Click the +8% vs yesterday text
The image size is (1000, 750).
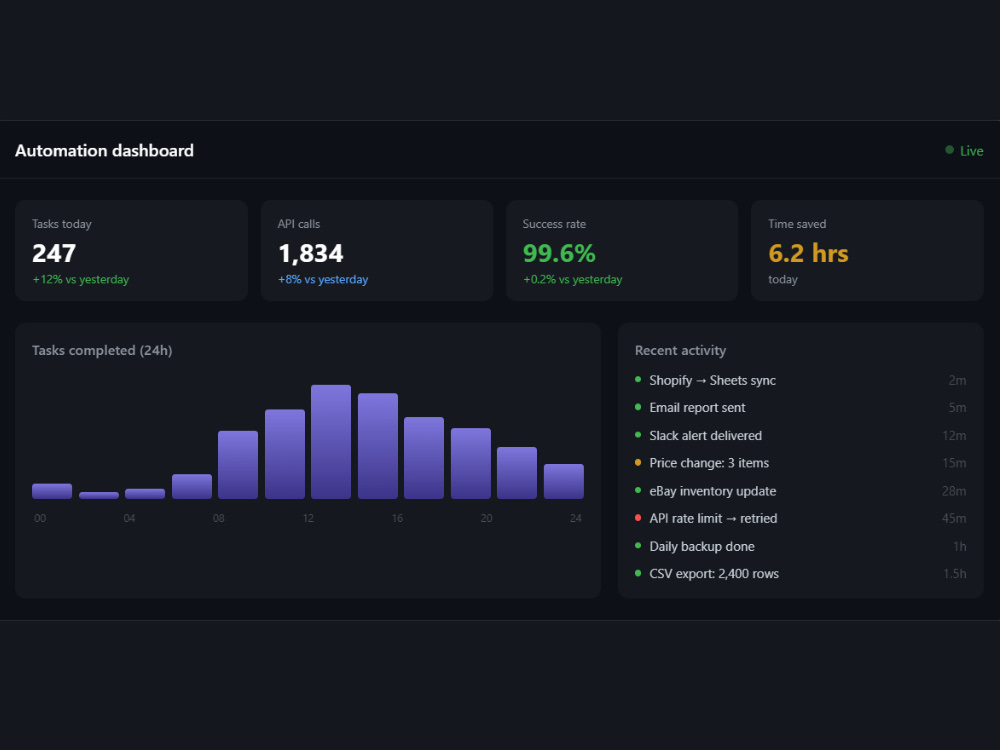point(323,279)
